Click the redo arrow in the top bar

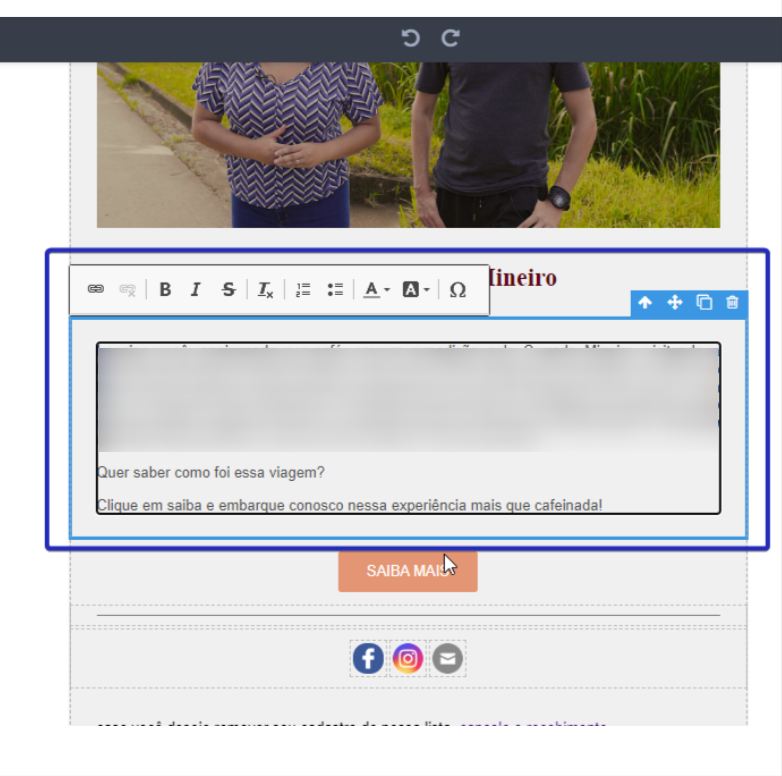[450, 38]
